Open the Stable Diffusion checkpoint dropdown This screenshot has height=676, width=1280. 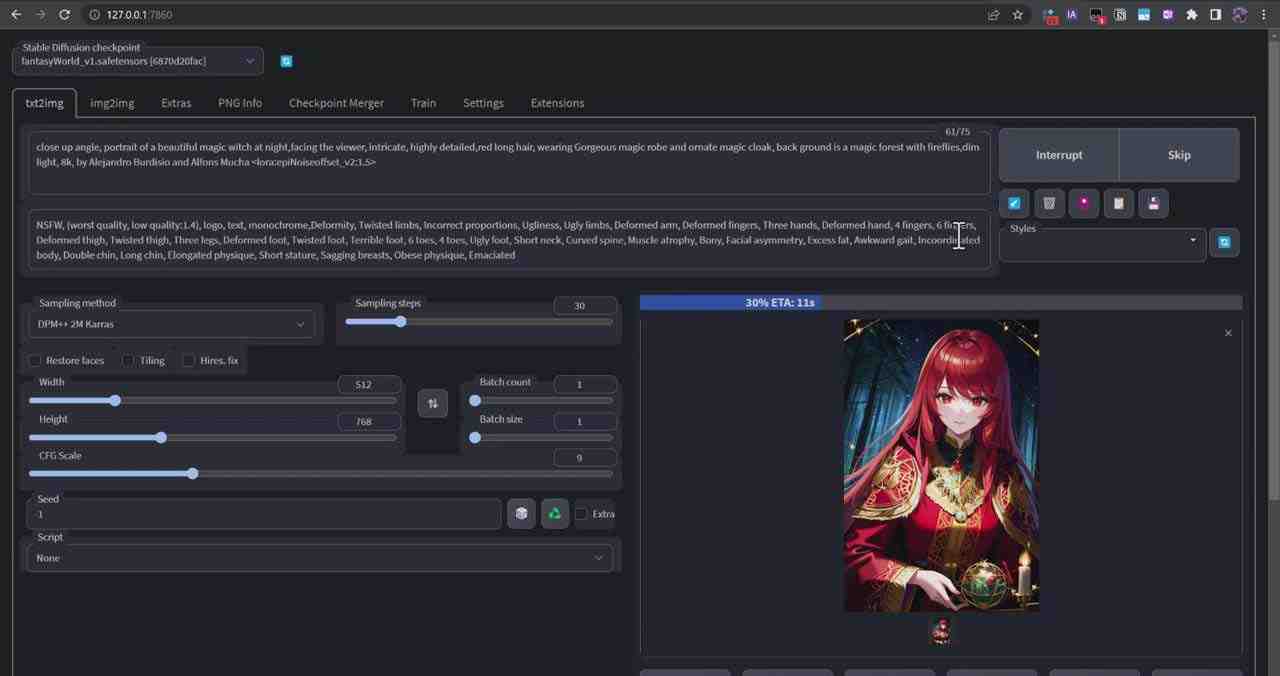point(137,61)
